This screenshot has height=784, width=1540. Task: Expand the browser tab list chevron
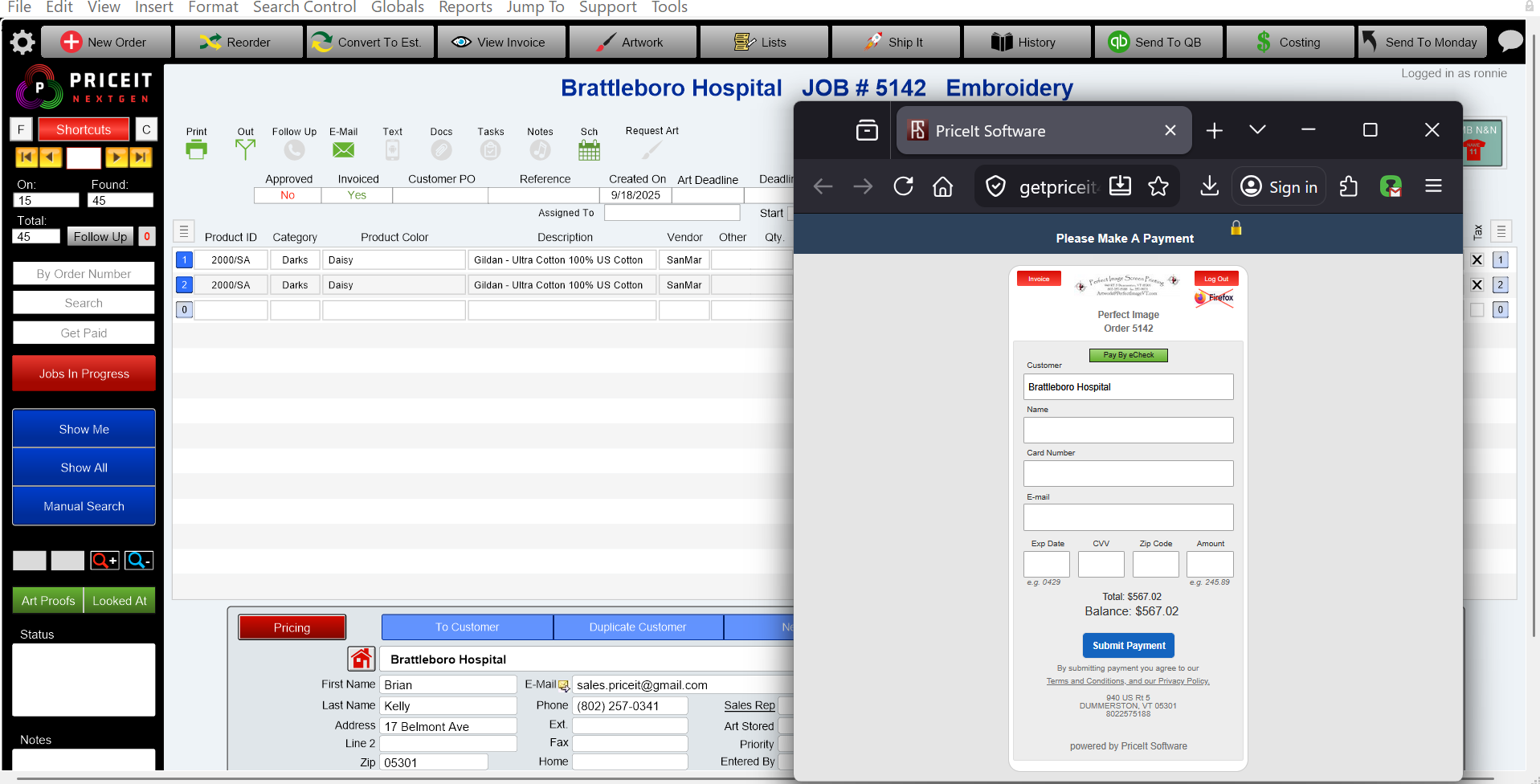(x=1256, y=129)
